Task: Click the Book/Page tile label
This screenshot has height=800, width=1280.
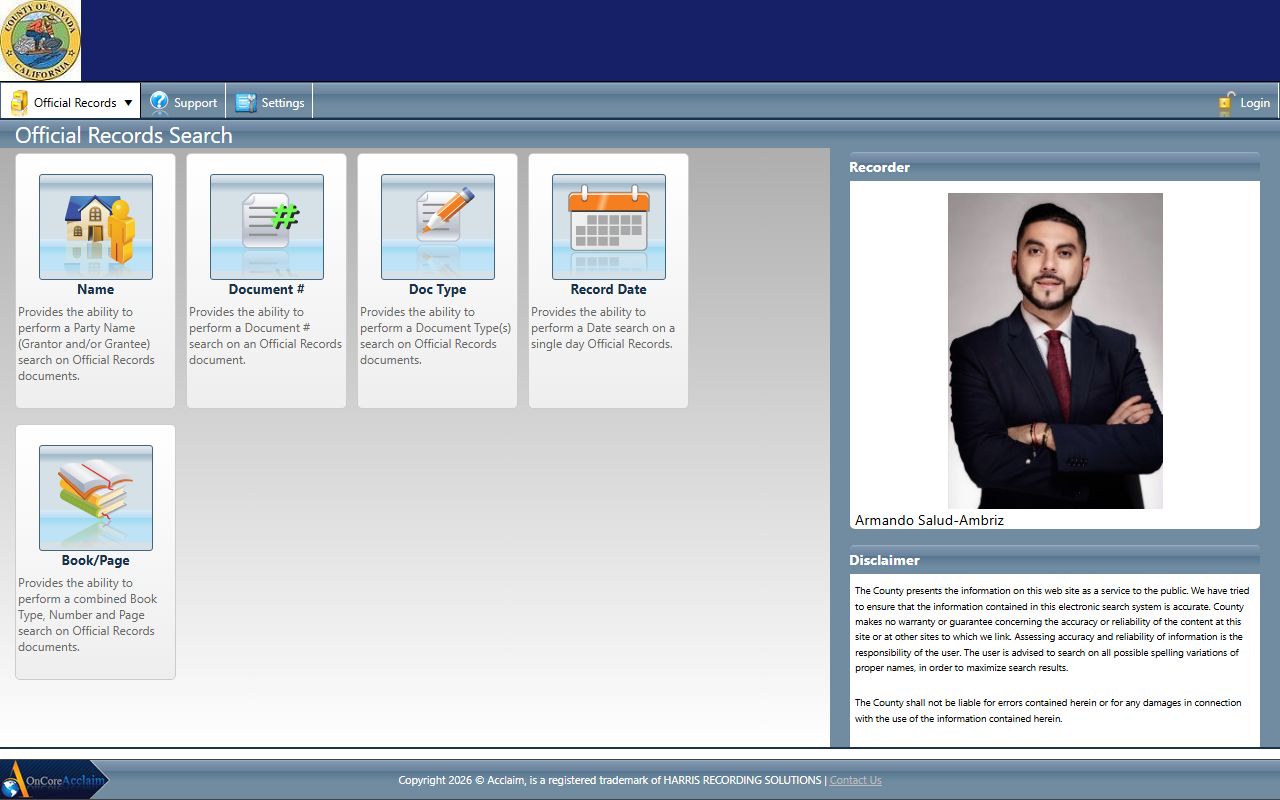Action: click(96, 560)
